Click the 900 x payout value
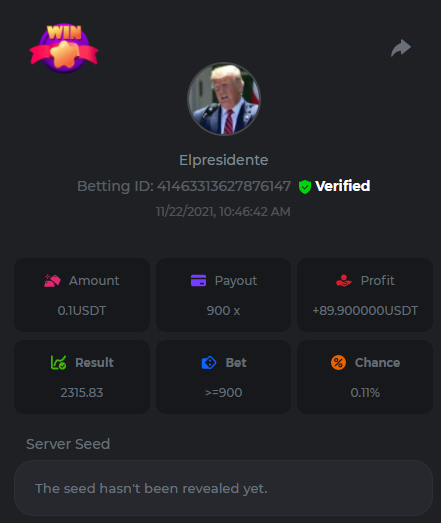The width and height of the screenshot is (441, 523). 223,311
